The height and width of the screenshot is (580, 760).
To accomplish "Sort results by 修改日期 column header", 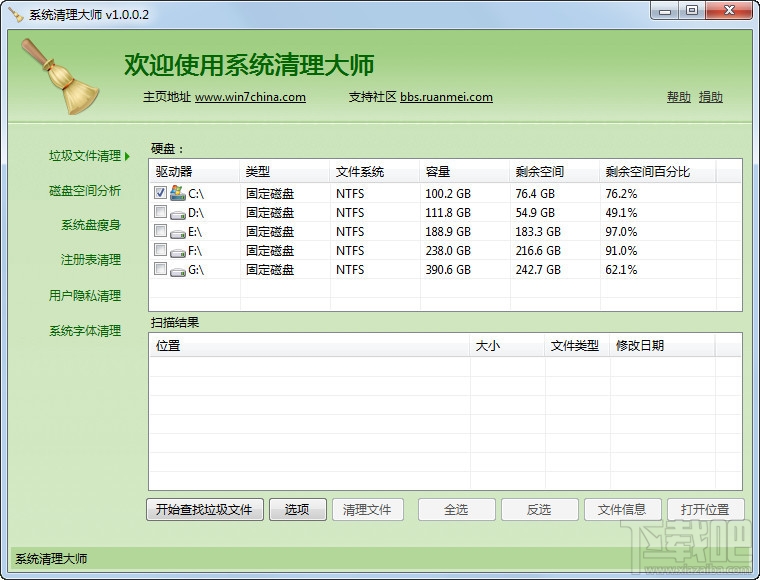I will coord(663,345).
